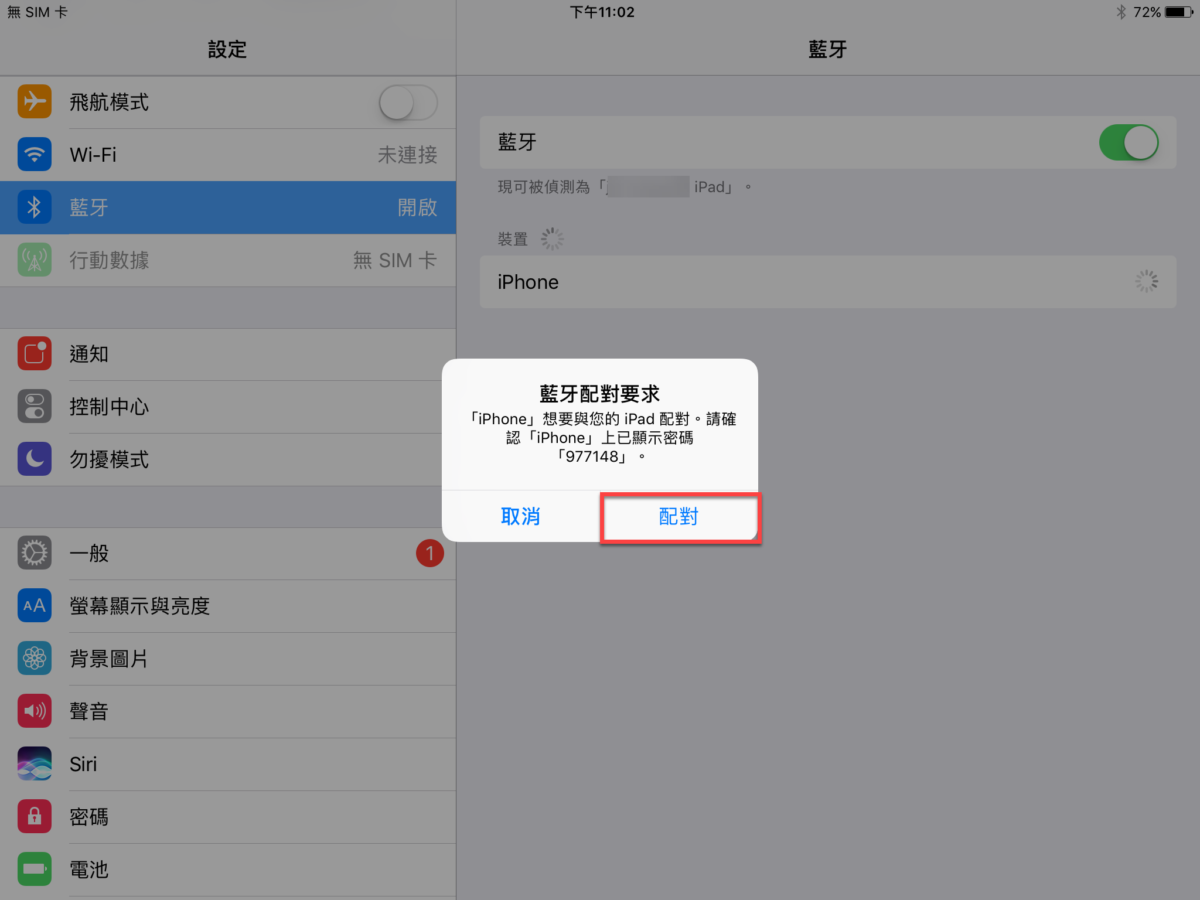
Task: Open the 勿擾模式 settings row
Action: click(x=228, y=459)
